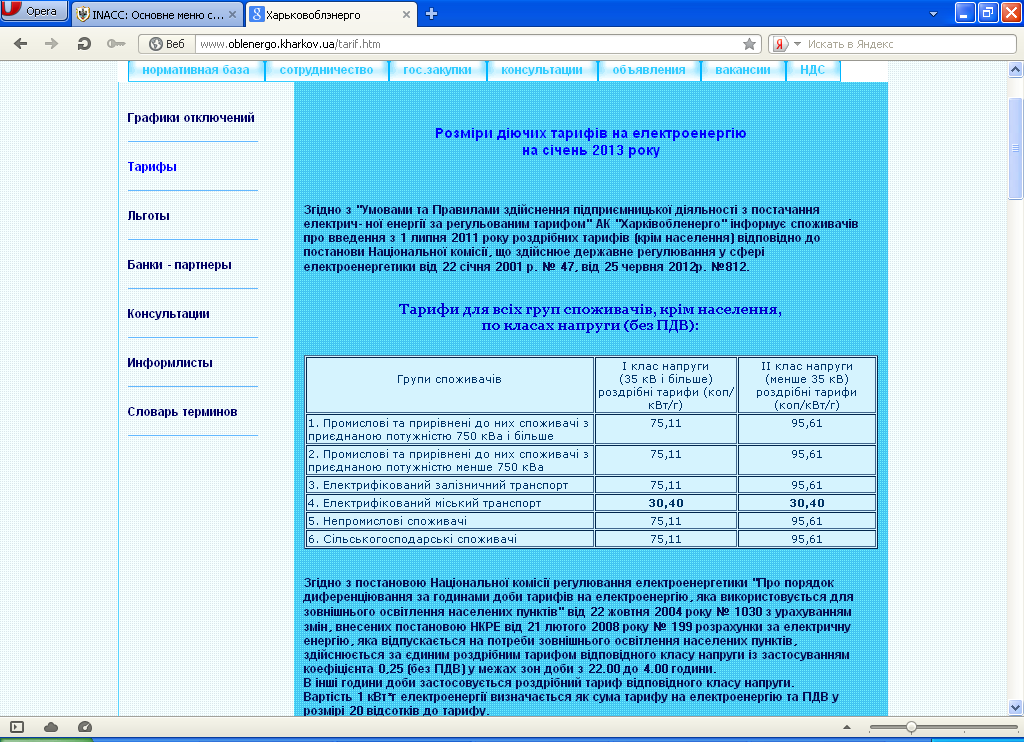
Task: Open the Консультации sidebar link
Action: click(x=168, y=314)
